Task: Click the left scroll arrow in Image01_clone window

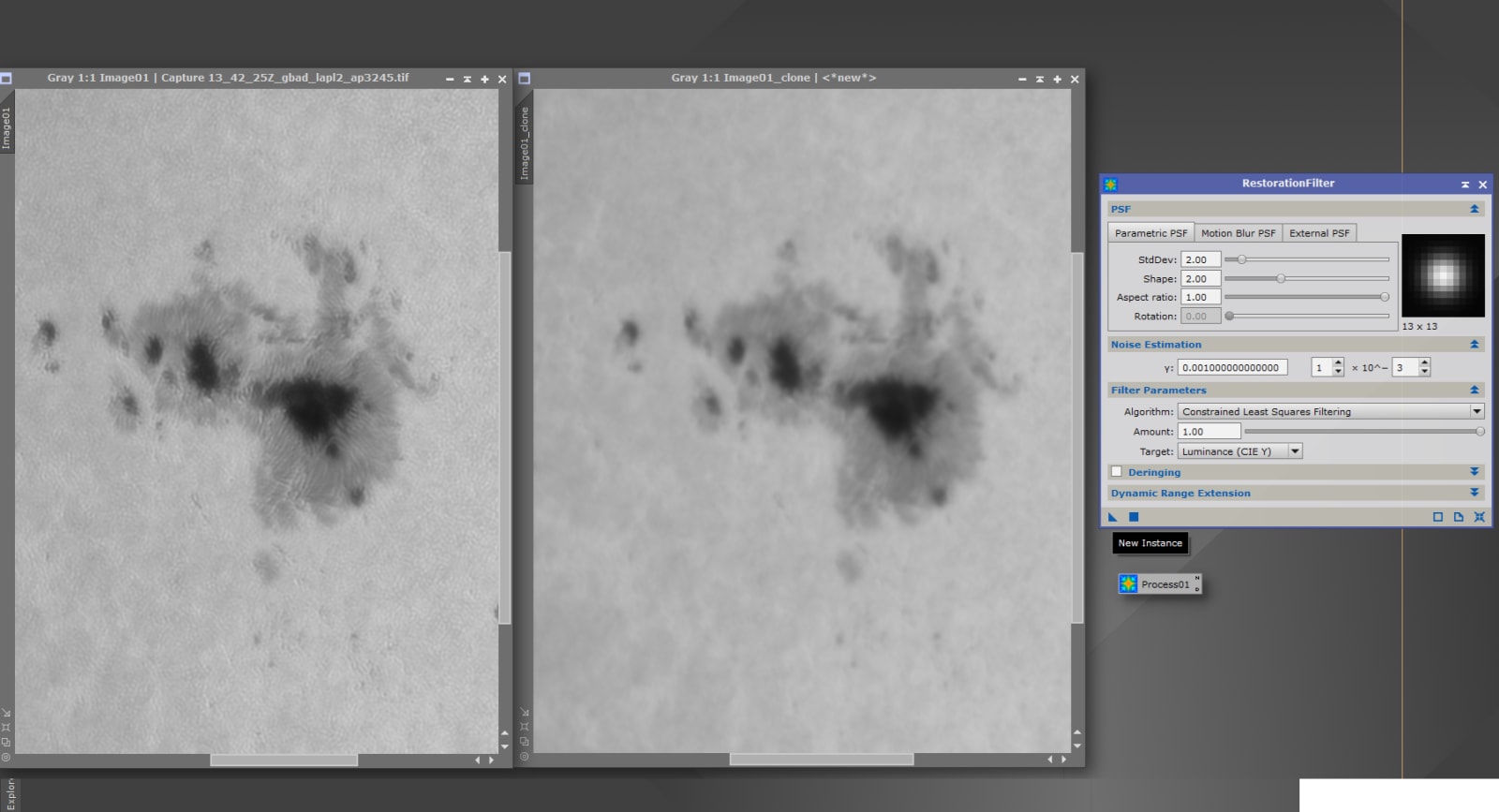Action: (x=1050, y=760)
